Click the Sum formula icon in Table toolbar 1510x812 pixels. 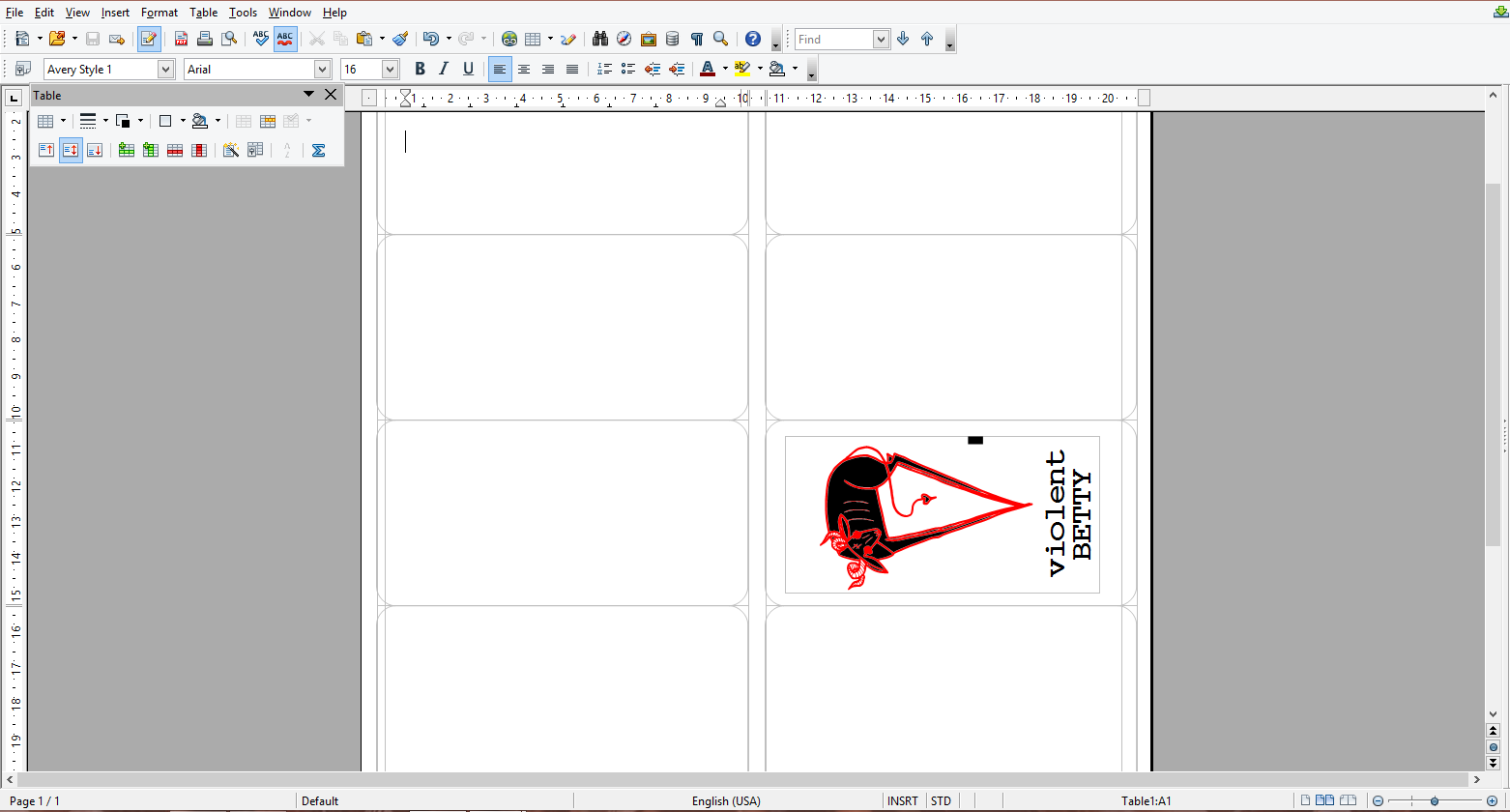tap(318, 150)
